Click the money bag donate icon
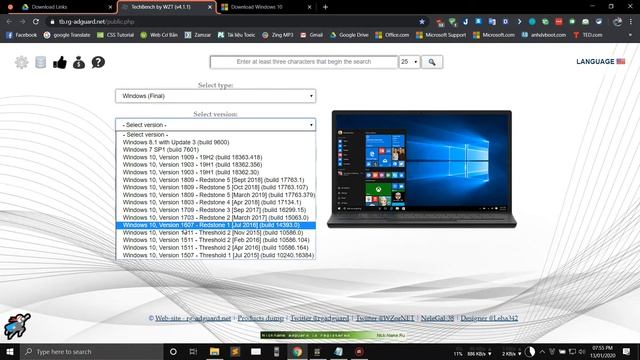 [79, 62]
